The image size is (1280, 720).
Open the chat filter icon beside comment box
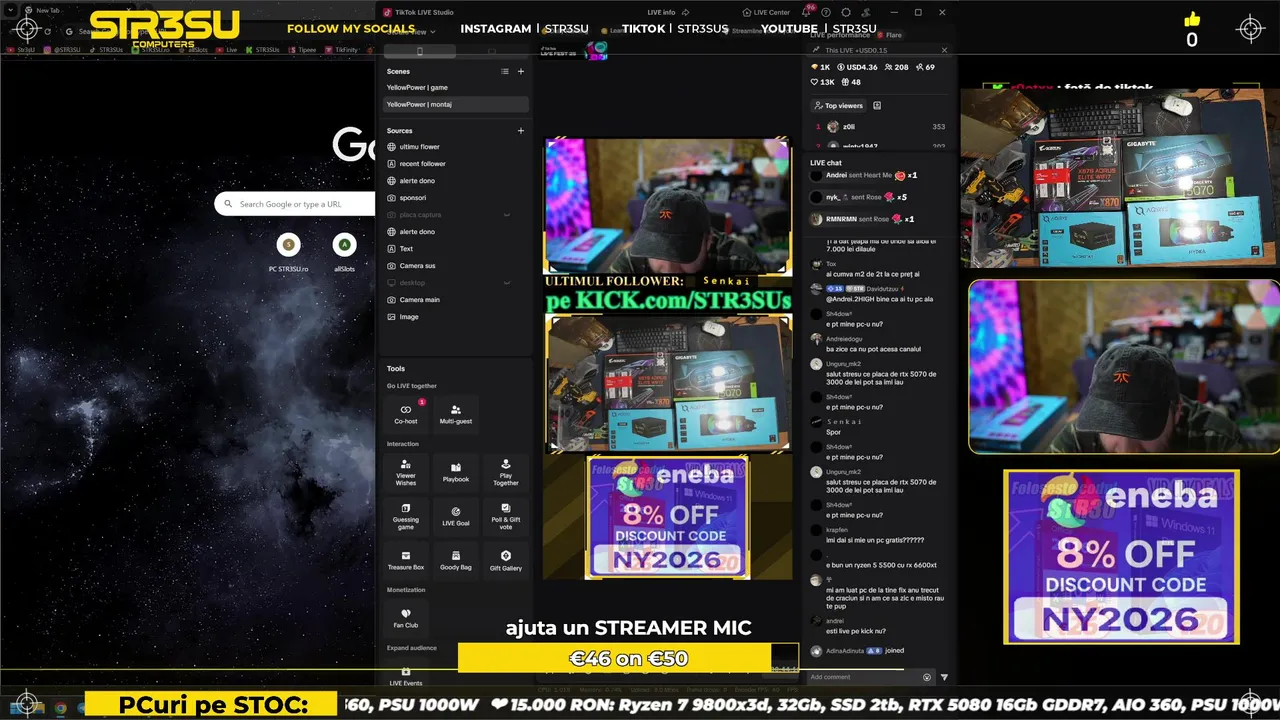(x=944, y=677)
